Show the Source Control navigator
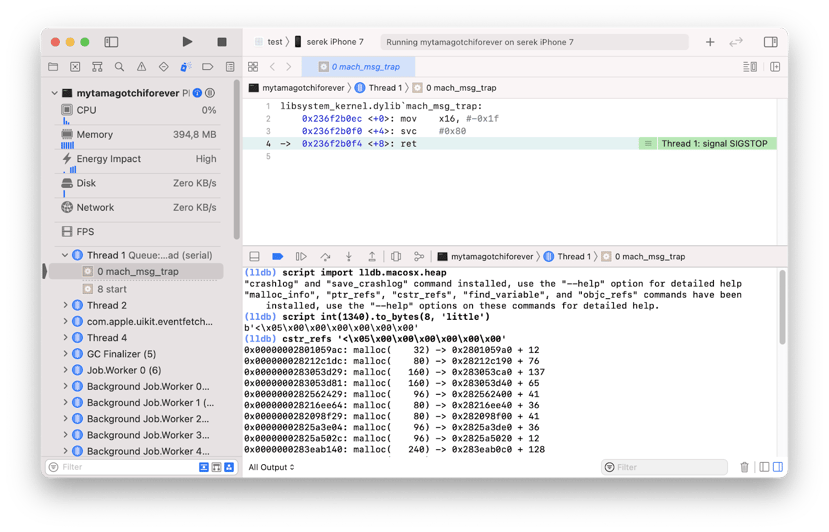This screenshot has width=829, height=532. (x=75, y=67)
